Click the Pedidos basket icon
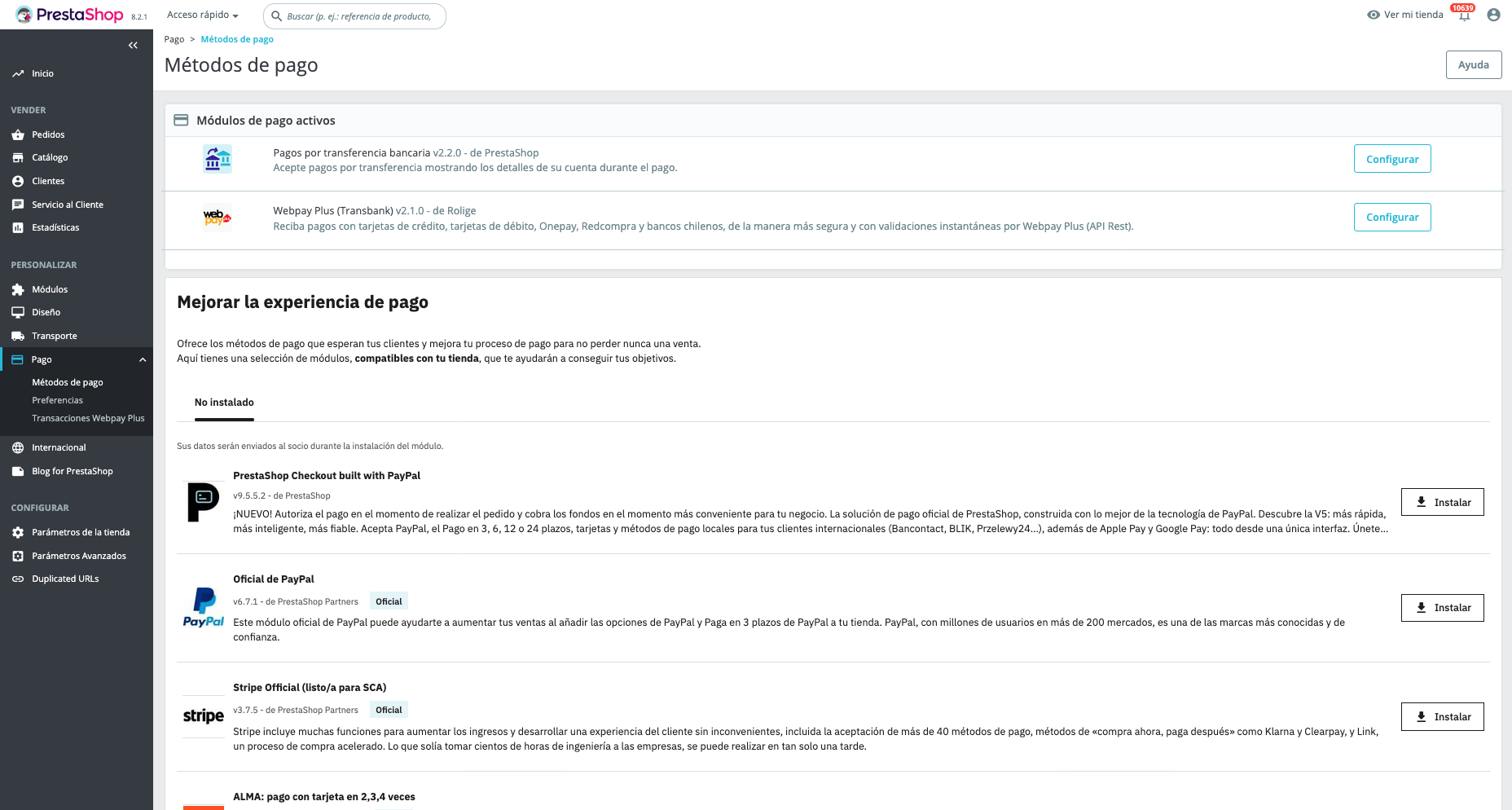Image resolution: width=1512 pixels, height=810 pixels. click(18, 134)
